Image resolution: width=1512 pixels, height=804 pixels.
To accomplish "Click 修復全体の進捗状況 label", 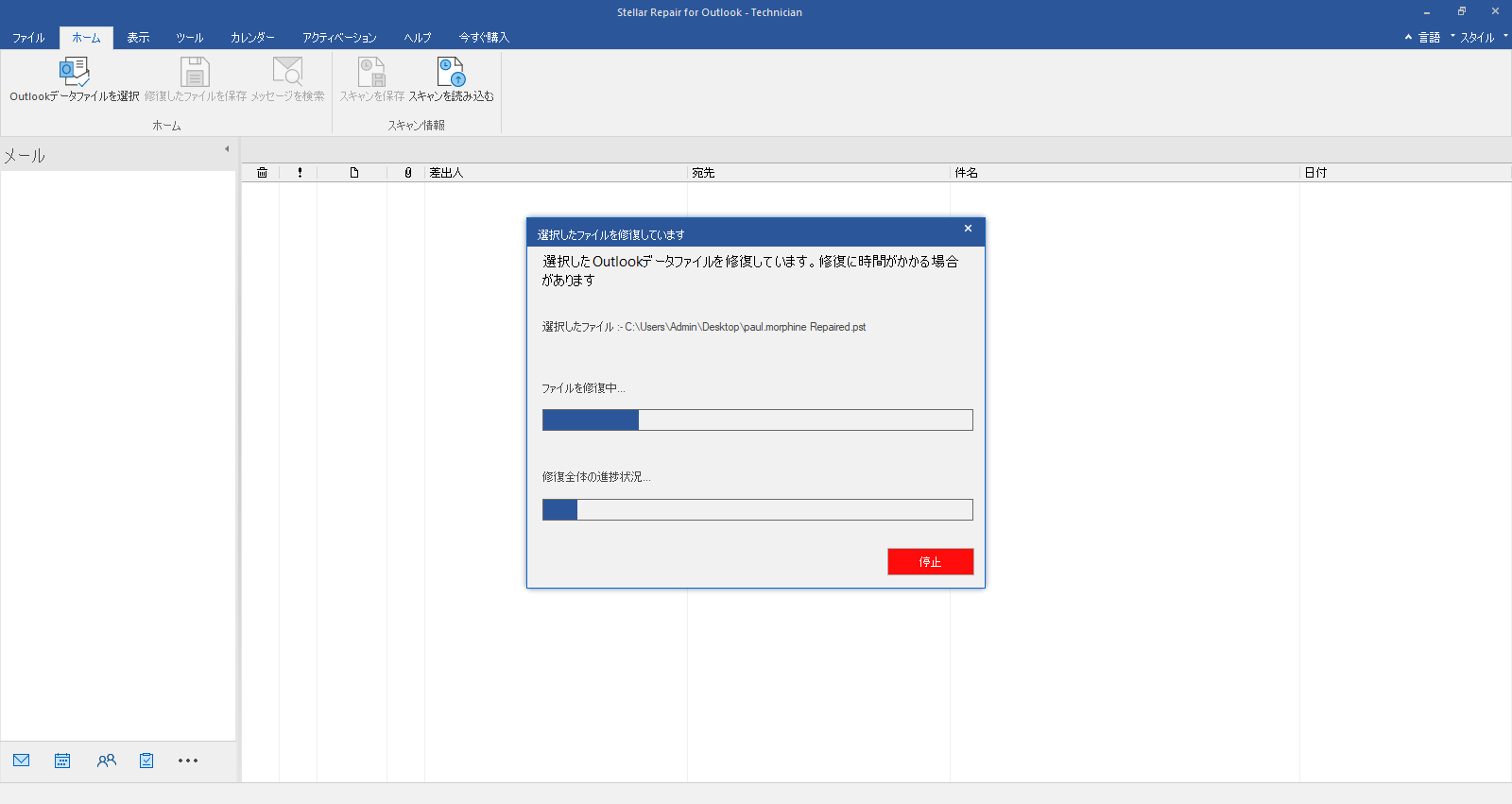I will tap(596, 477).
